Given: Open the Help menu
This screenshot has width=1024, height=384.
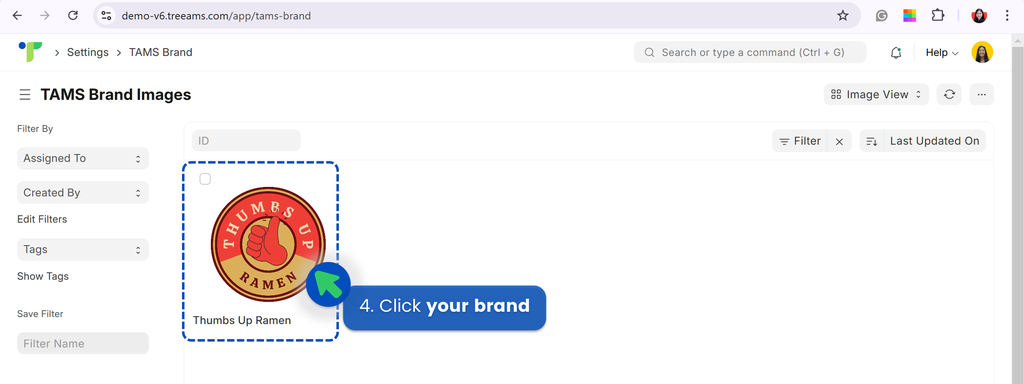Looking at the screenshot, I should [942, 53].
